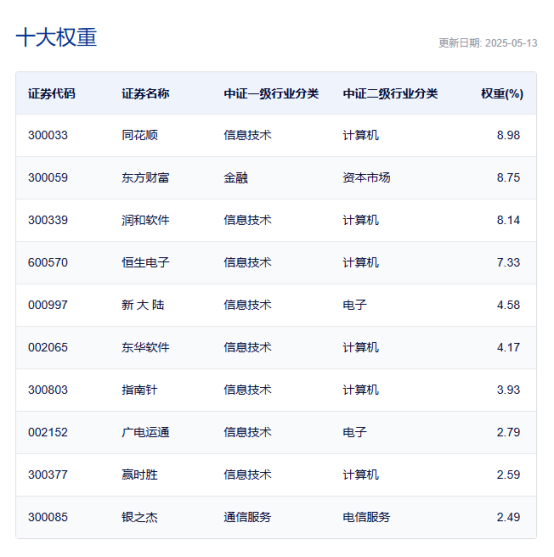Open the 同花顺 stock name

tap(140, 135)
